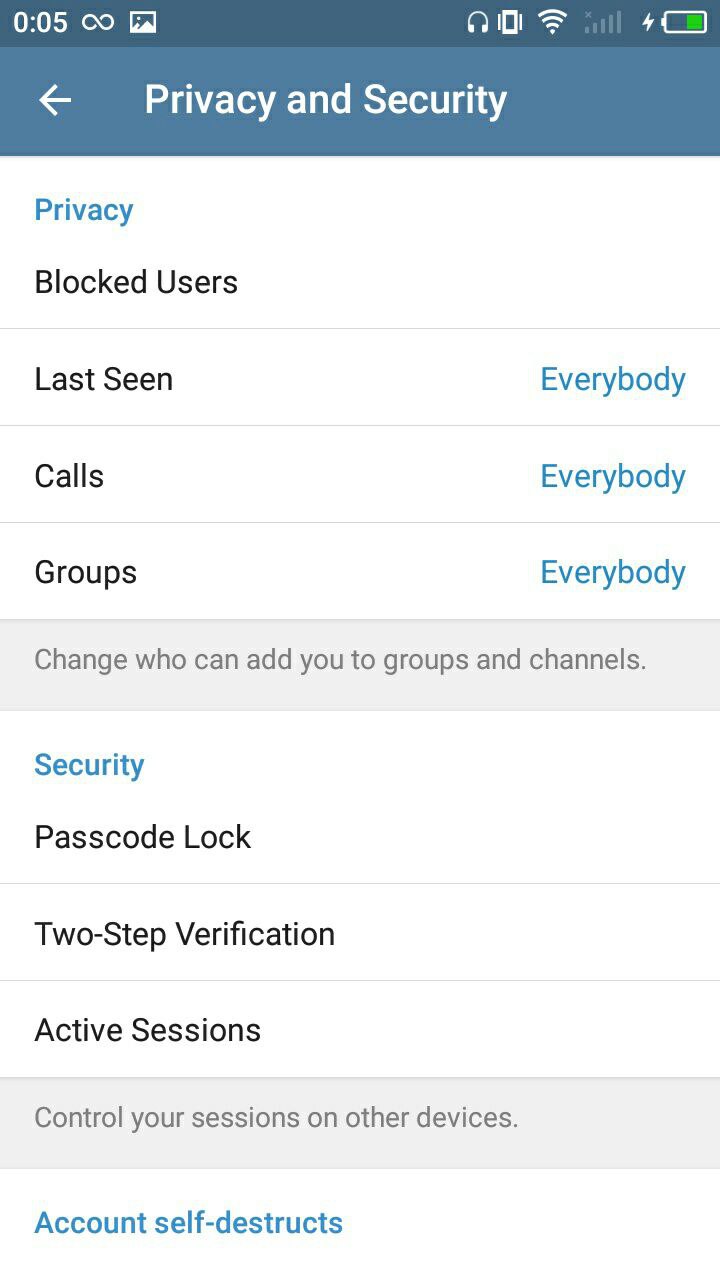Tap the infinity symbol status icon

click(97, 22)
